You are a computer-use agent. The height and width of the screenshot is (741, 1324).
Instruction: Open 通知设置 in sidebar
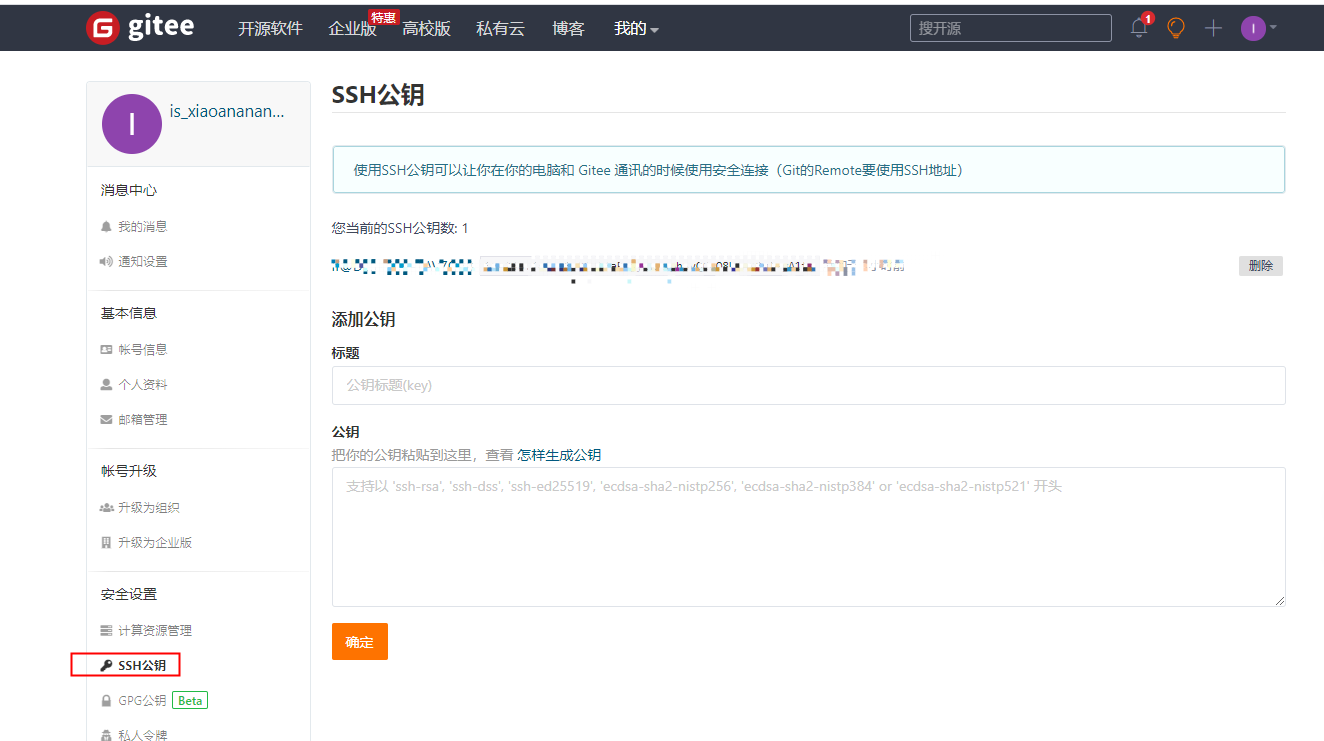(x=143, y=262)
